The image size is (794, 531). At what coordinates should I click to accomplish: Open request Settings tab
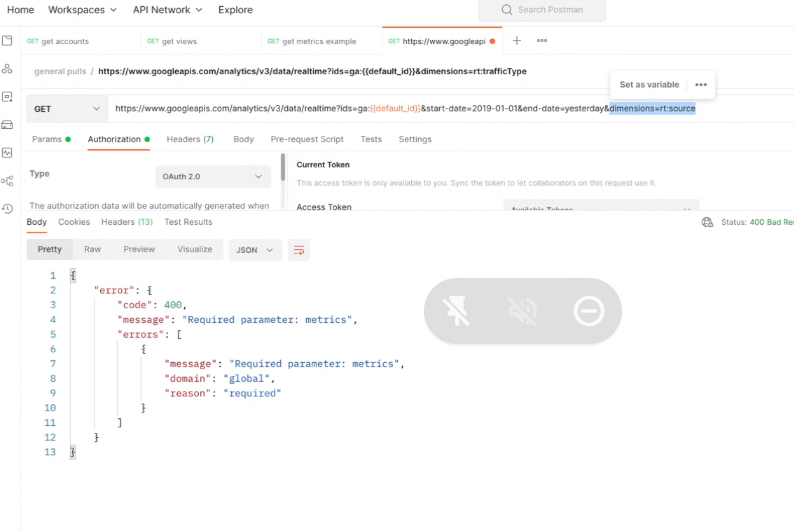(x=415, y=139)
